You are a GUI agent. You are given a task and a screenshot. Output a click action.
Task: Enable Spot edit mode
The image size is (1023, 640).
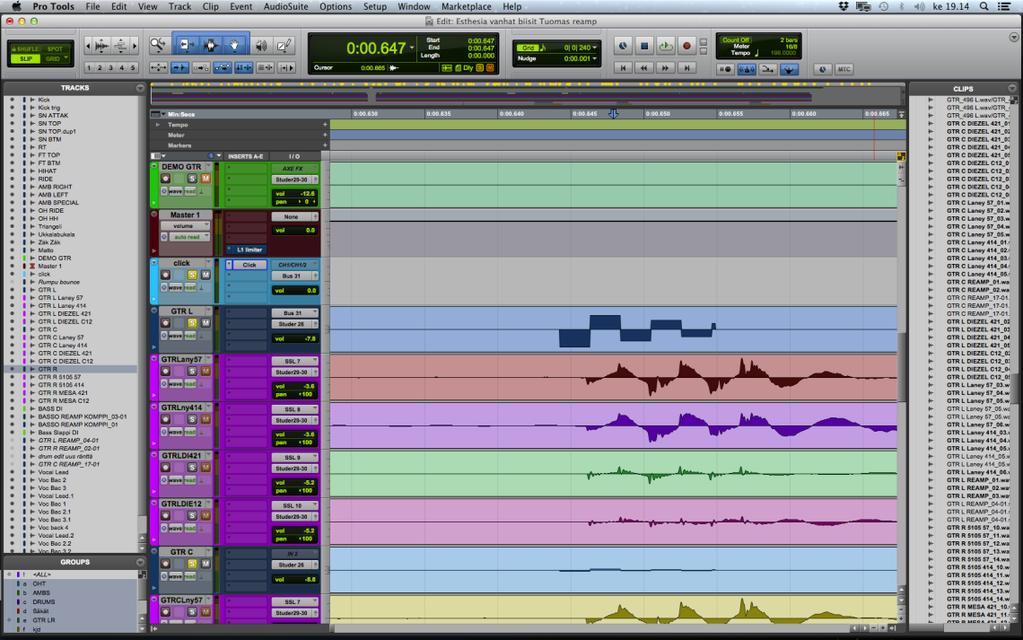click(55, 49)
